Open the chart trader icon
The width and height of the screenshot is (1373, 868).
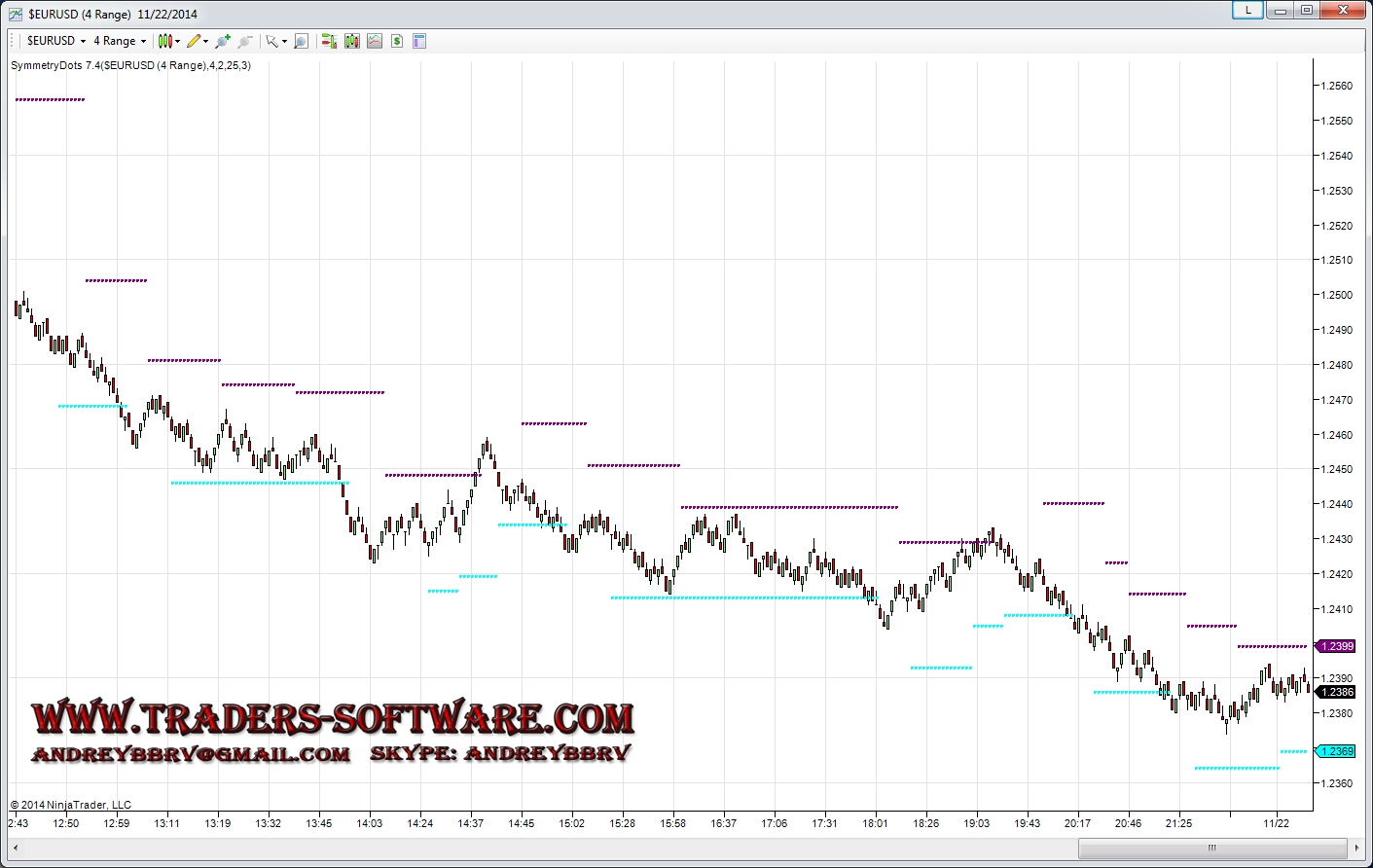pos(329,41)
